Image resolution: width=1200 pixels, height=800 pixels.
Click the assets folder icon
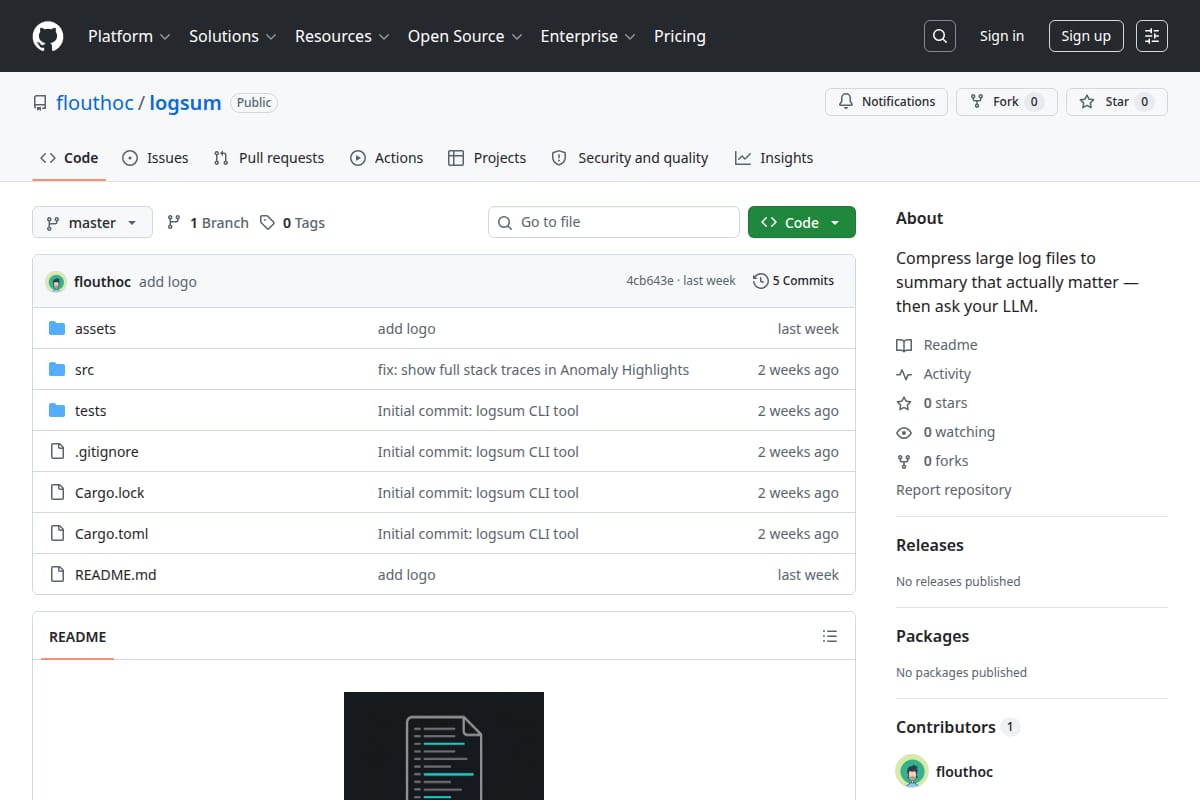pos(57,329)
